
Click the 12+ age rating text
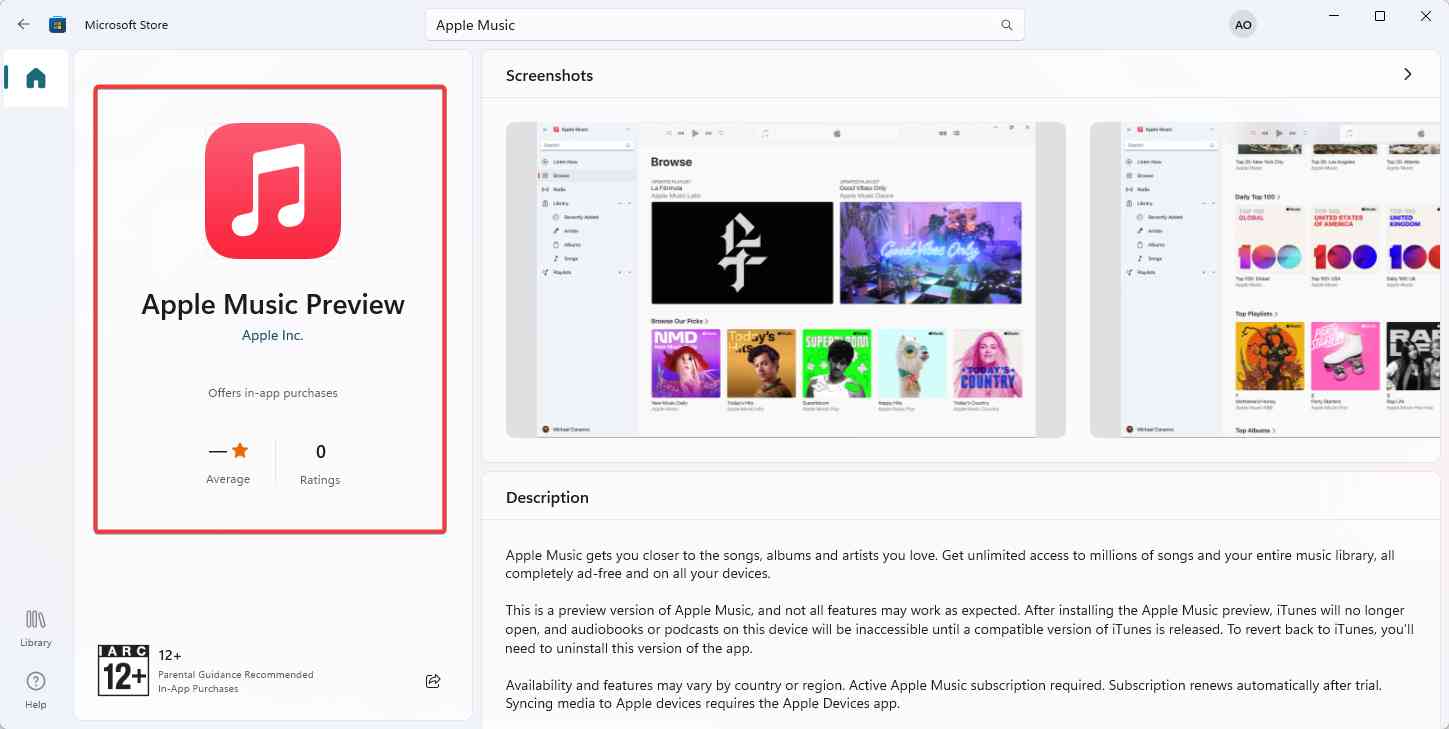click(170, 655)
